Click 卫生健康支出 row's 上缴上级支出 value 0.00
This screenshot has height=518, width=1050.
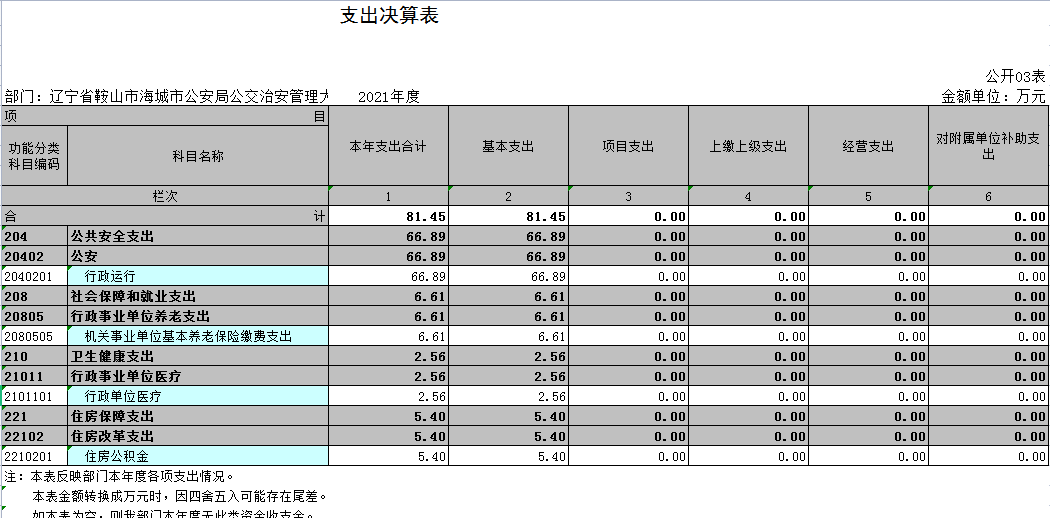[748, 357]
